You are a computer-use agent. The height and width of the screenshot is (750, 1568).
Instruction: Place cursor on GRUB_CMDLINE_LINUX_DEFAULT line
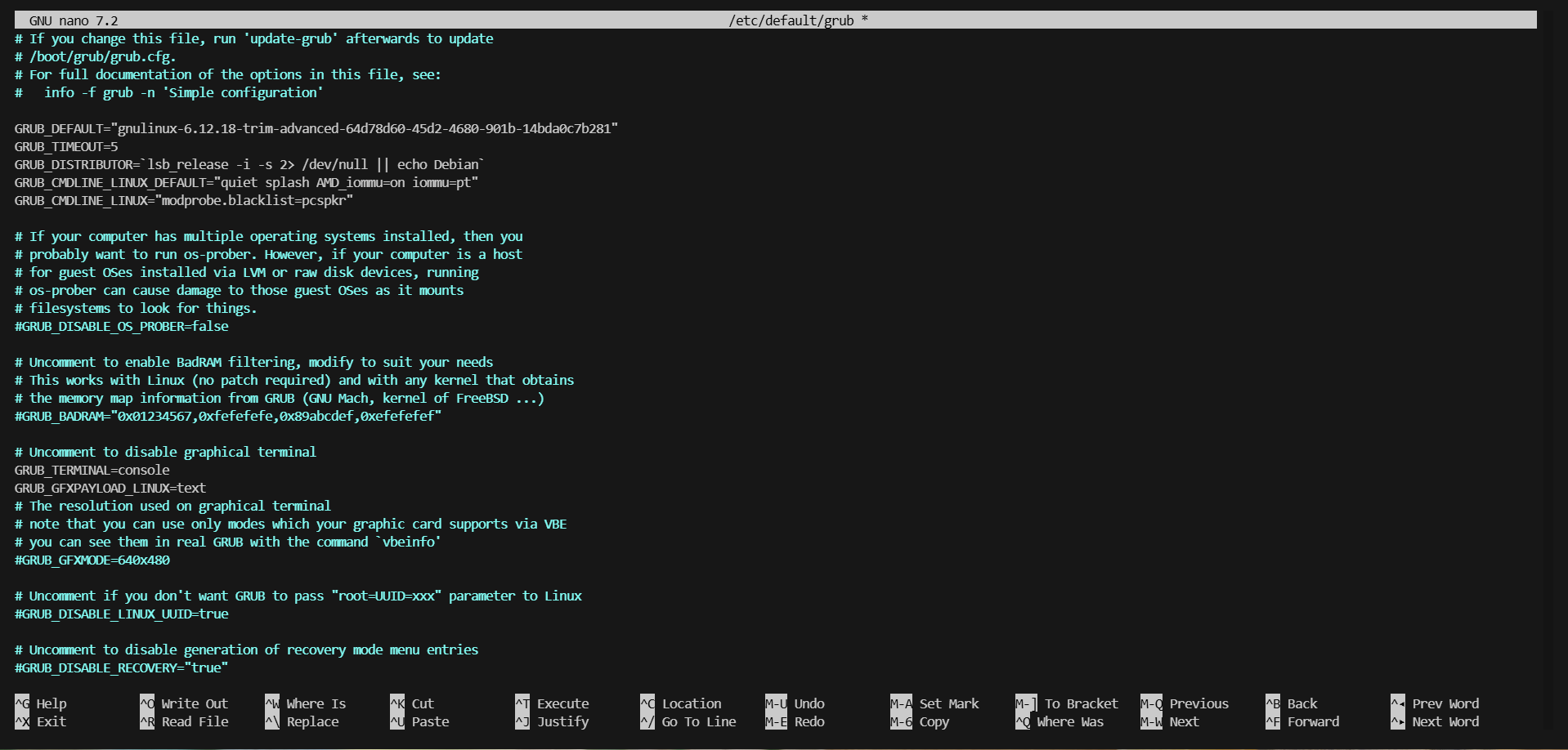[246, 182]
